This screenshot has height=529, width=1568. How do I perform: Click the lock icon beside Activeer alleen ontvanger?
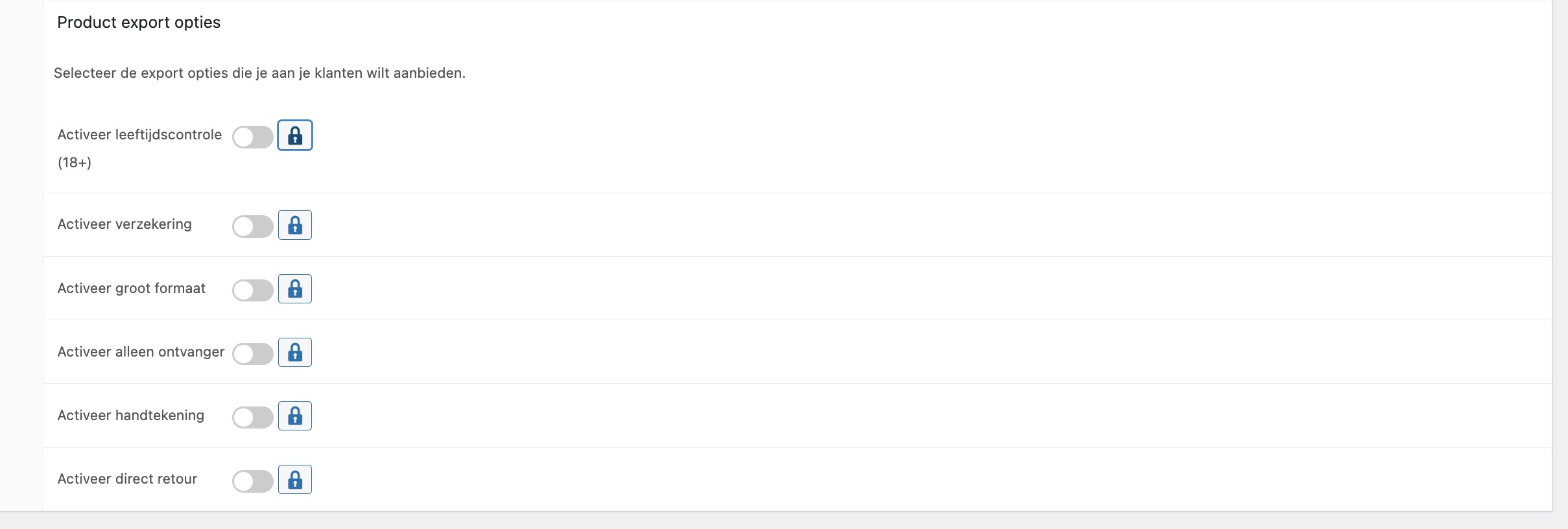(295, 352)
